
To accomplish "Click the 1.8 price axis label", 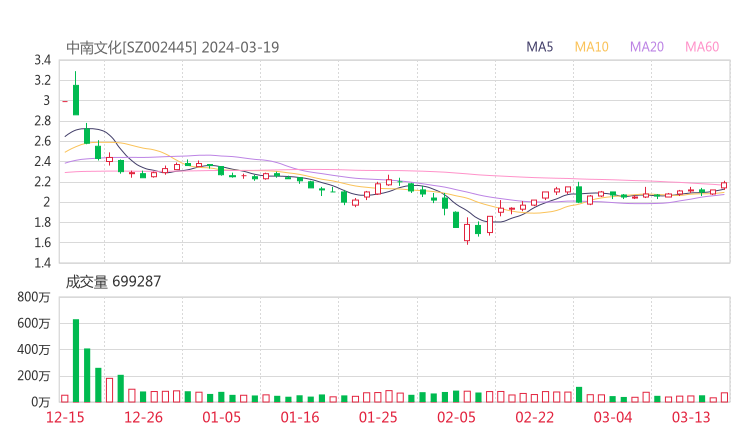I will pyautogui.click(x=42, y=222).
